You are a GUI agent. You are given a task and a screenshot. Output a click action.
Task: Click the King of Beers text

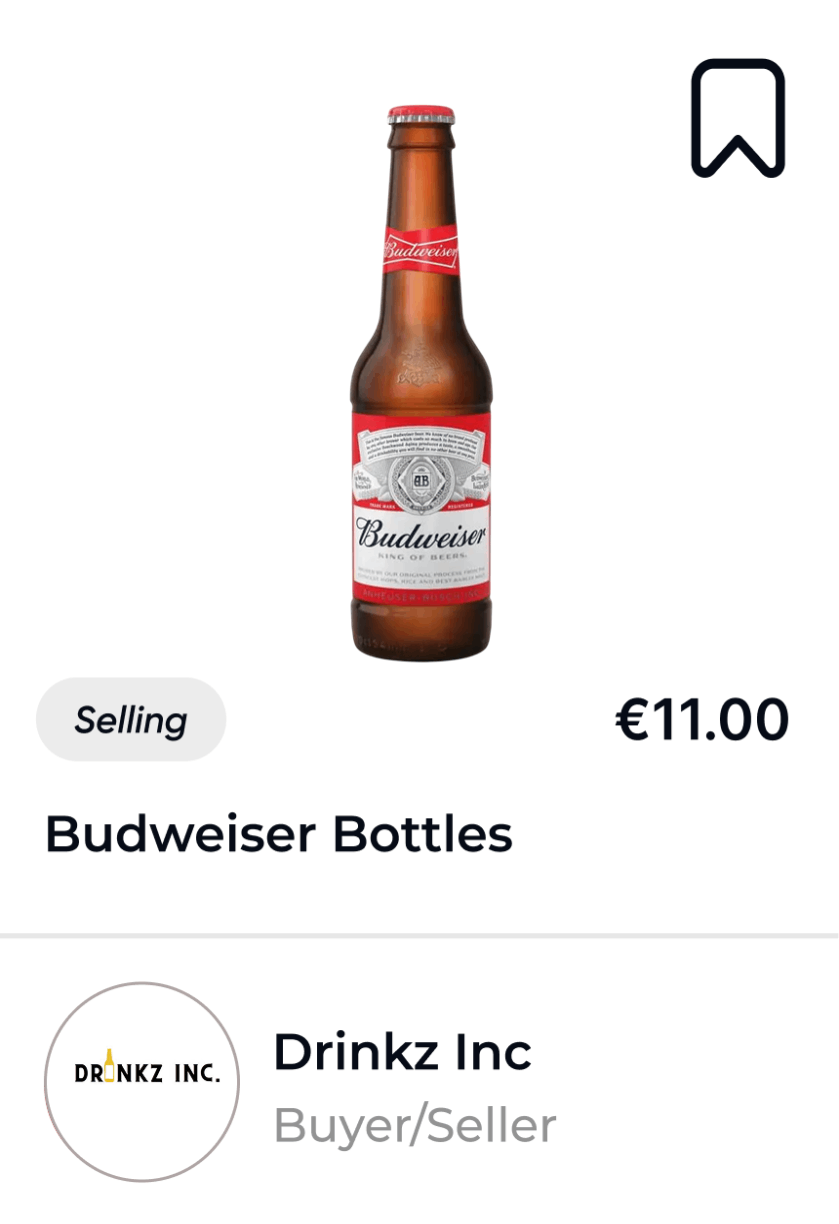pyautogui.click(x=421, y=555)
